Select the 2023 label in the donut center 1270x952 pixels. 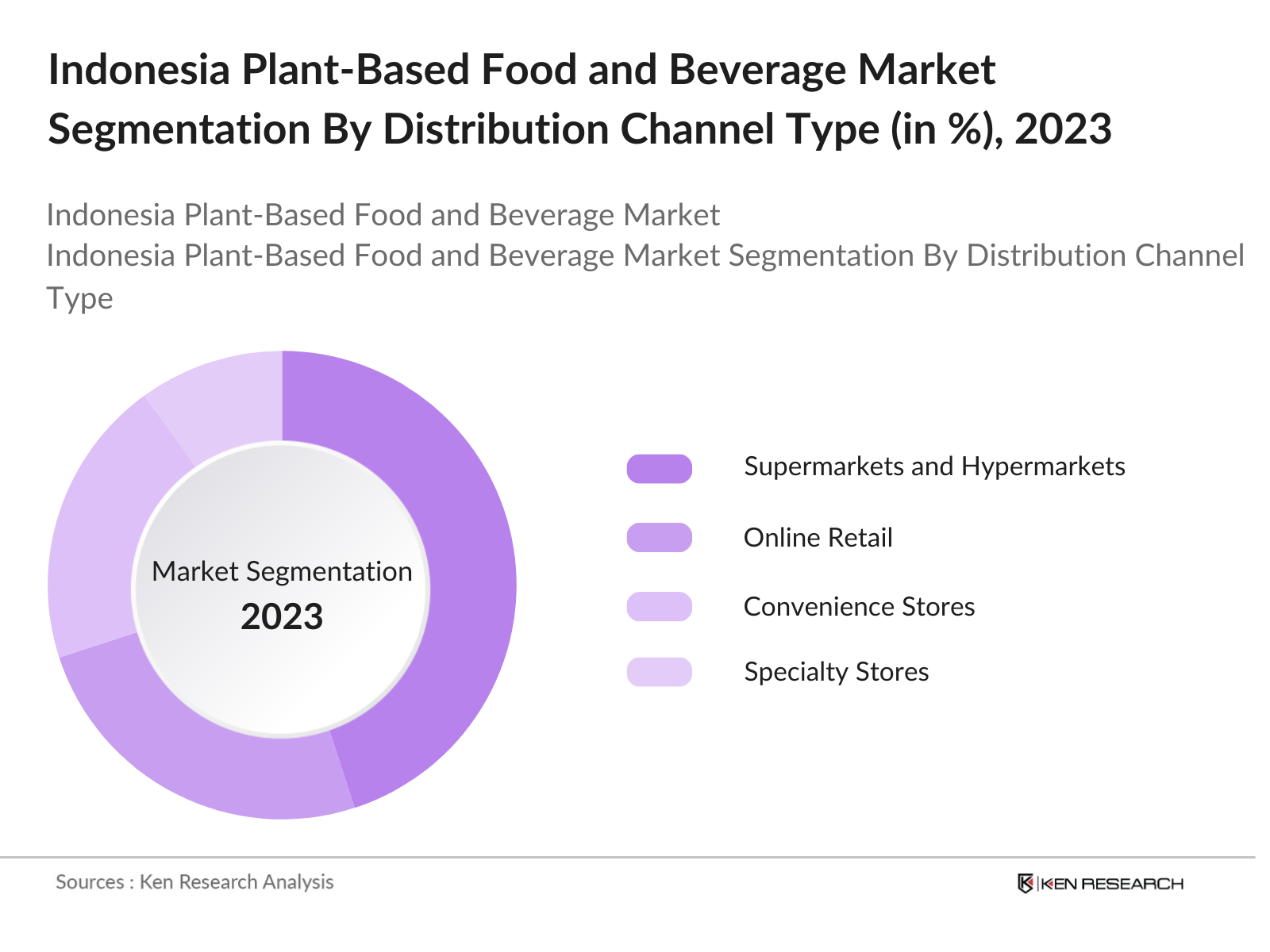[x=283, y=616]
